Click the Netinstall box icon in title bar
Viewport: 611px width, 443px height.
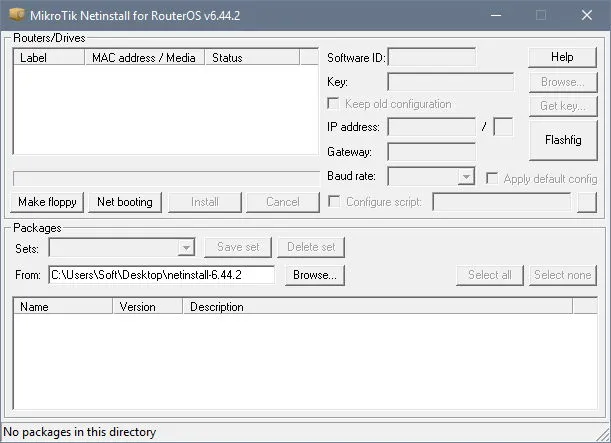[17, 15]
